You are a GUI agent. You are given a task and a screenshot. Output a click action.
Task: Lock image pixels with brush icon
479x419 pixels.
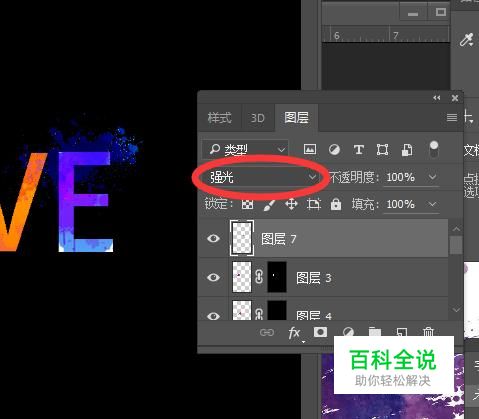point(269,204)
